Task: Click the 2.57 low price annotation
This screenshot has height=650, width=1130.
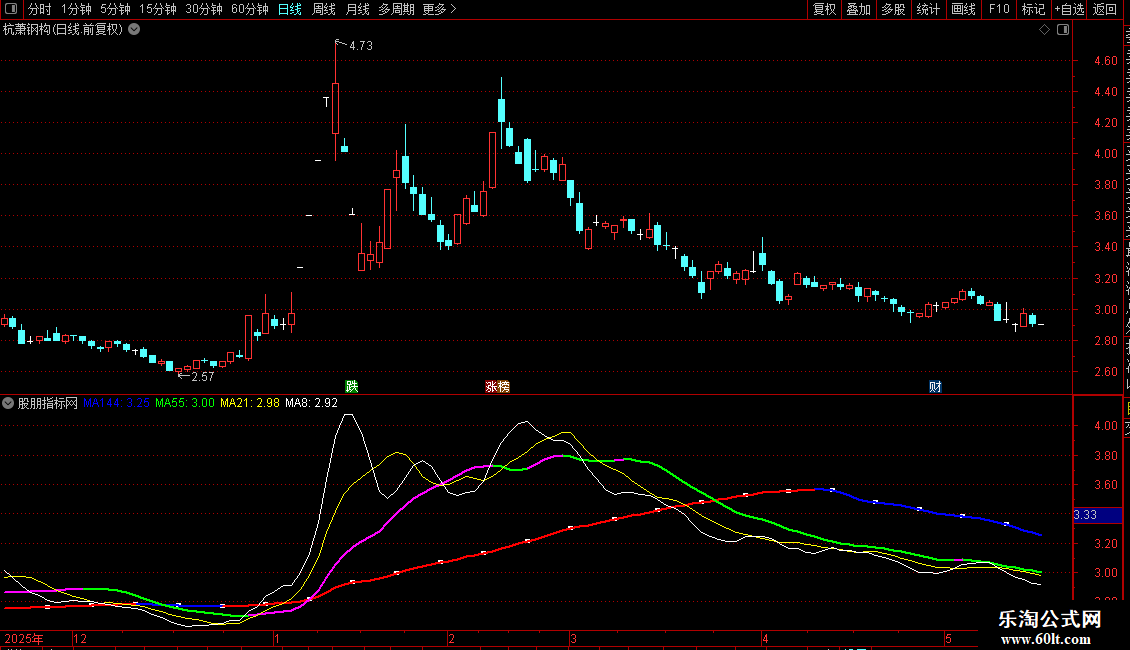Action: click(203, 377)
